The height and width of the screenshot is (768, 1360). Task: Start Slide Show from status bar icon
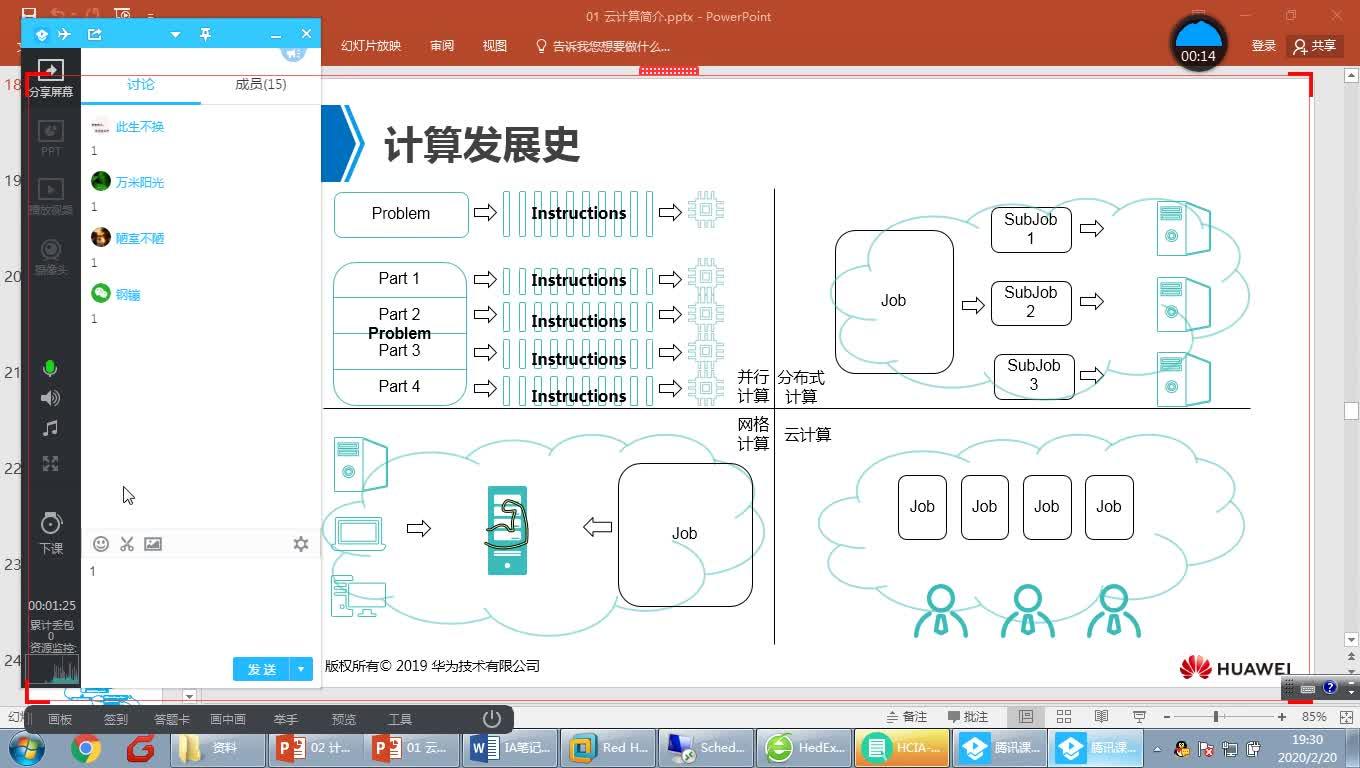[1139, 717]
